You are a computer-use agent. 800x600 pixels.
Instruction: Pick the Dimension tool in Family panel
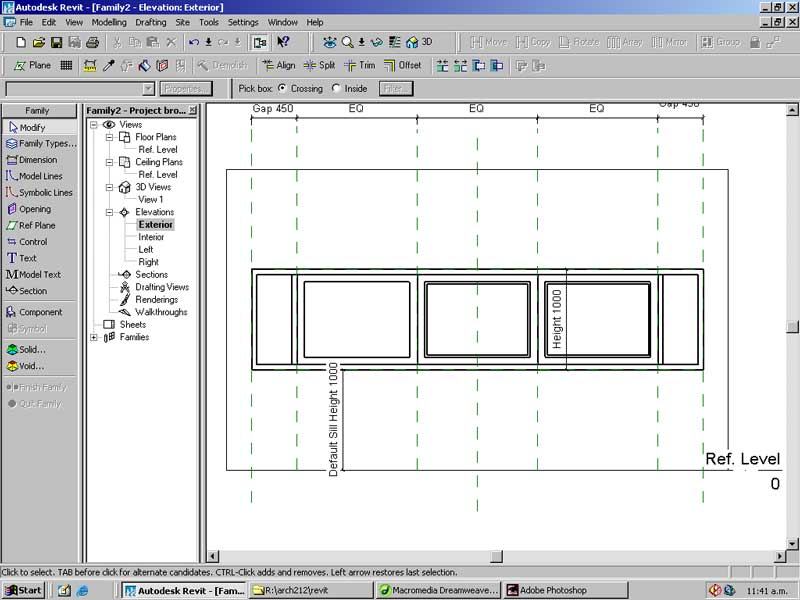point(37,160)
